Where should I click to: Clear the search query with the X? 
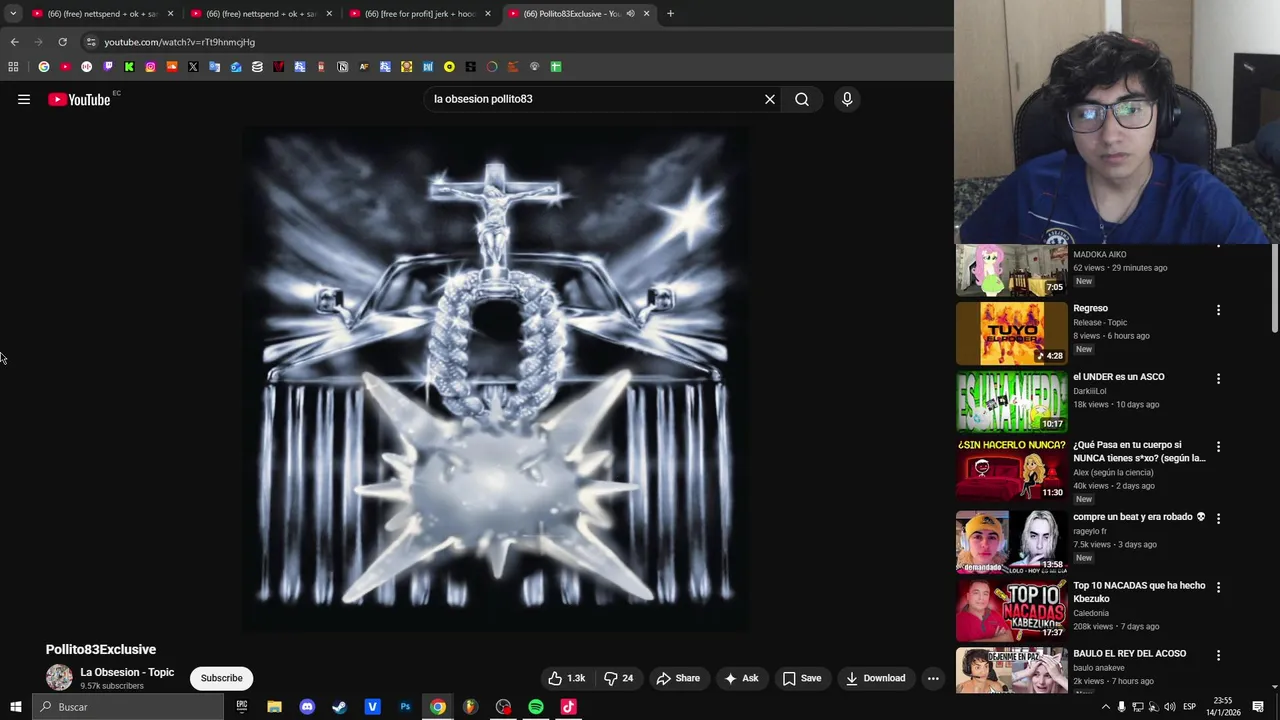point(770,99)
